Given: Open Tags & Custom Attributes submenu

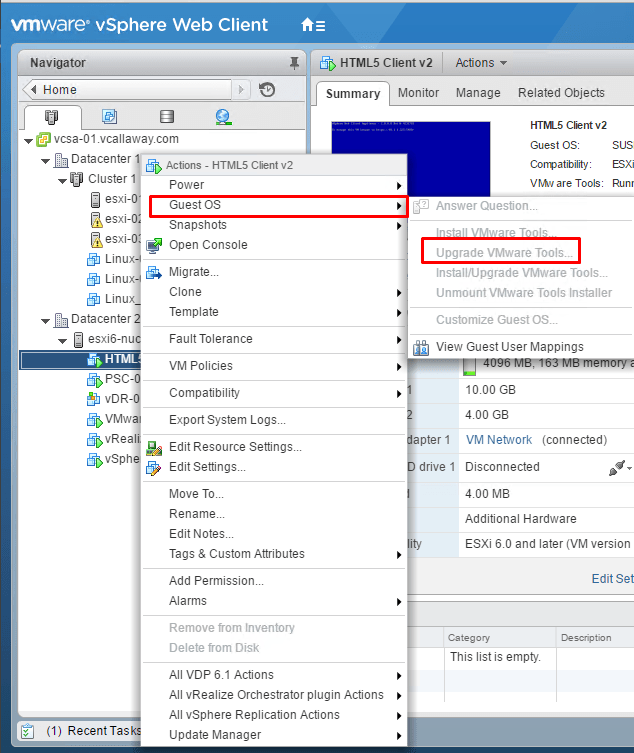Looking at the screenshot, I should click(274, 554).
